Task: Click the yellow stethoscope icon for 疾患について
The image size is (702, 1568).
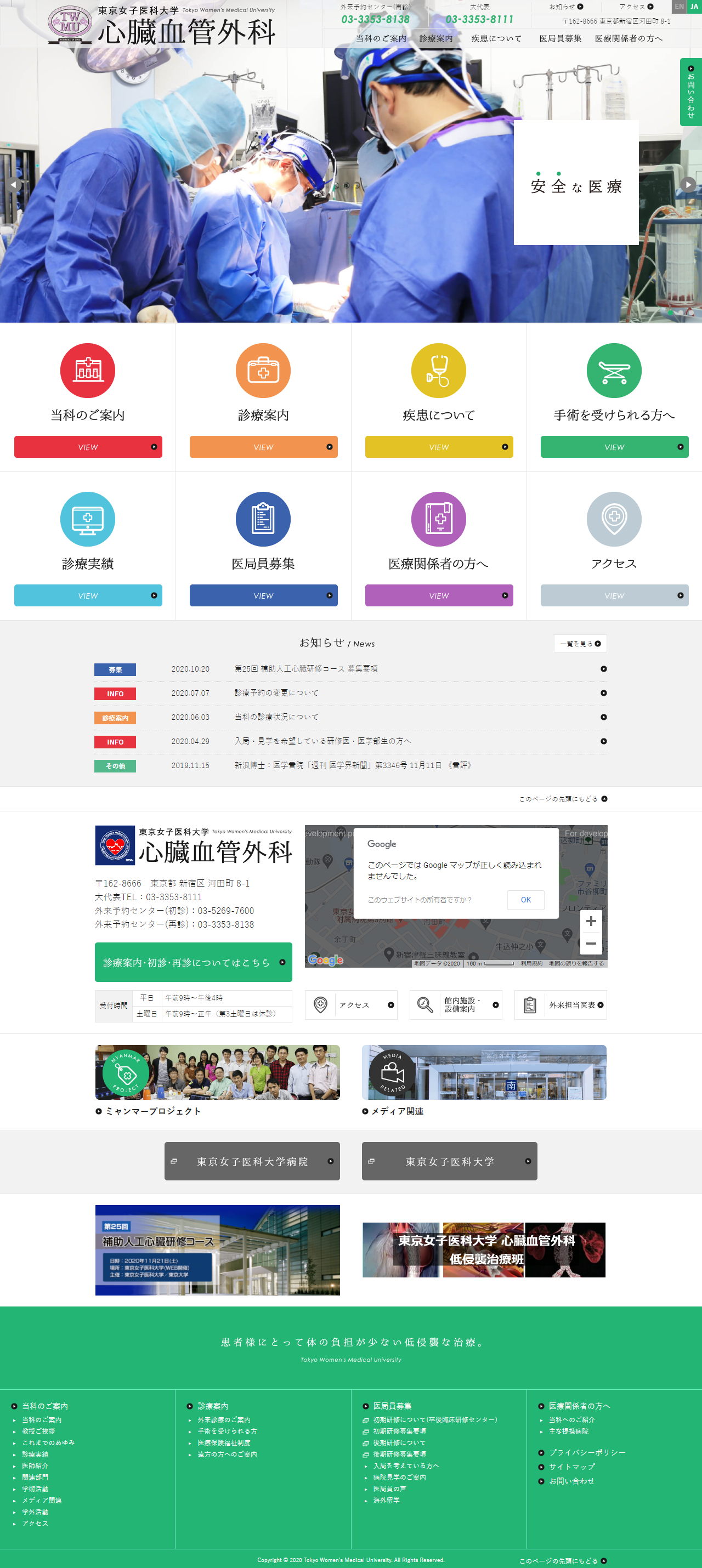Action: [438, 370]
